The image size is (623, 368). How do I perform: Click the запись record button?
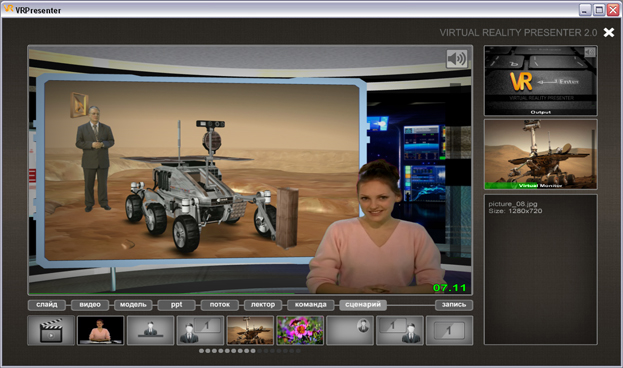tap(454, 305)
